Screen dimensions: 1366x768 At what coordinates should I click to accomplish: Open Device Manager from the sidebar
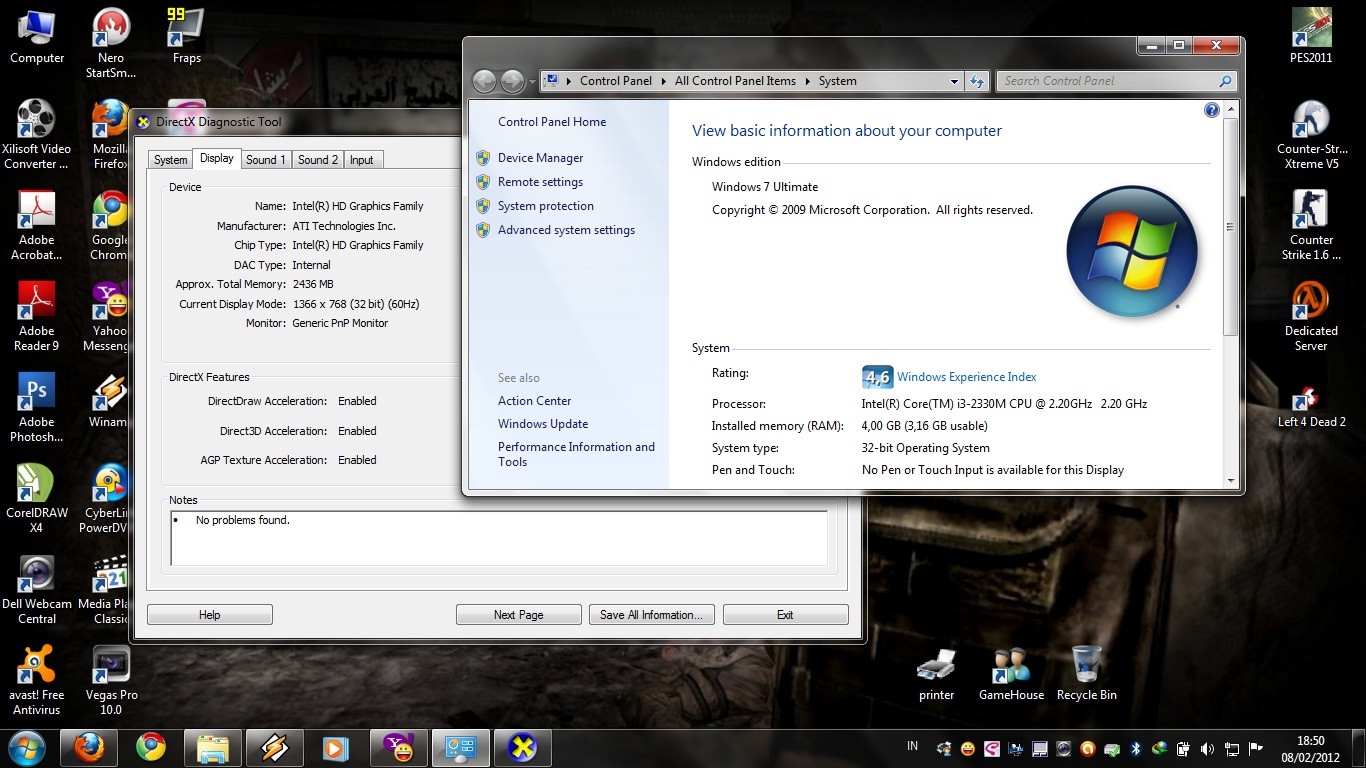click(540, 158)
